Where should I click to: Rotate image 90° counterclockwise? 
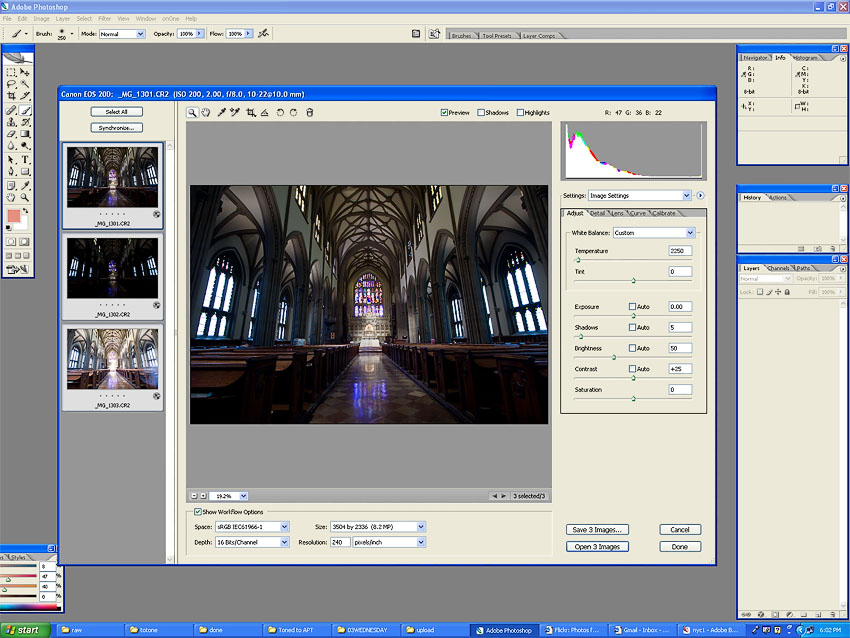tap(280, 112)
